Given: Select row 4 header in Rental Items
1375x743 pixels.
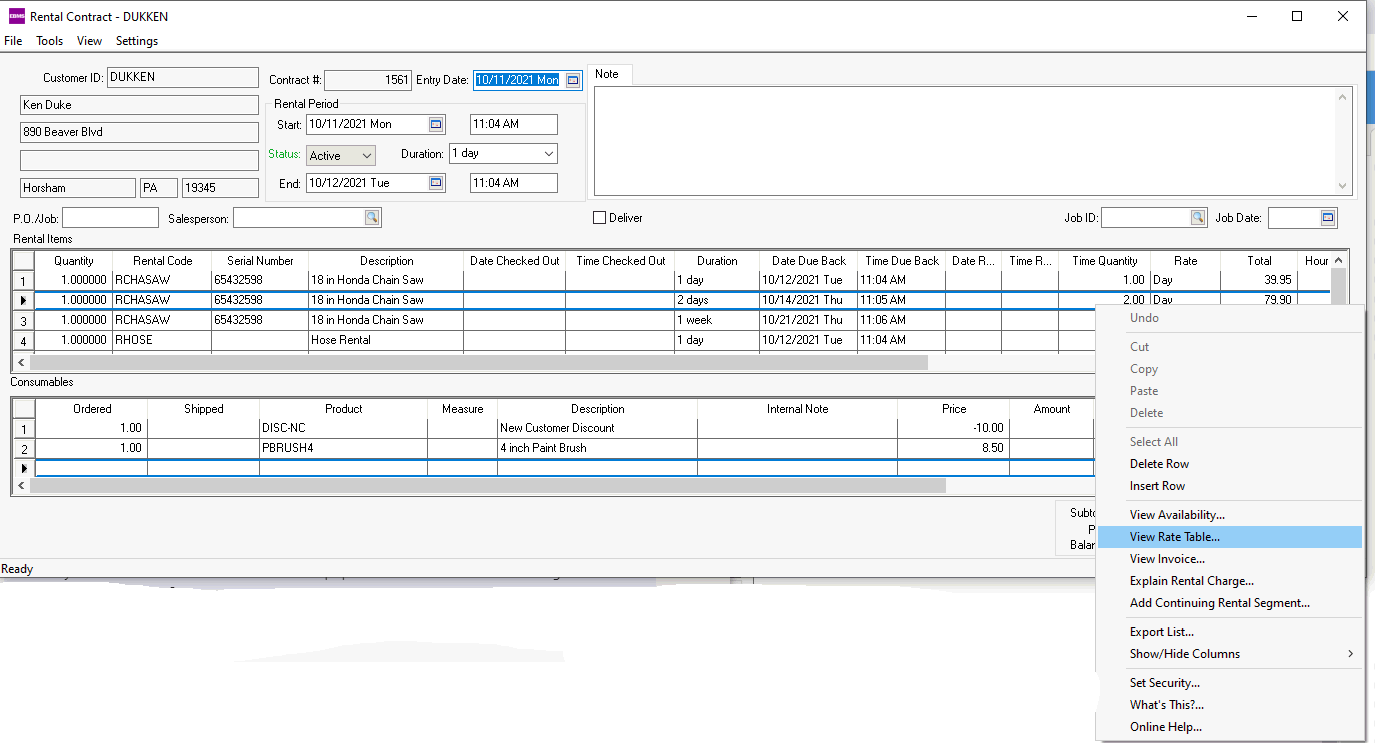Looking at the screenshot, I should 23,340.
